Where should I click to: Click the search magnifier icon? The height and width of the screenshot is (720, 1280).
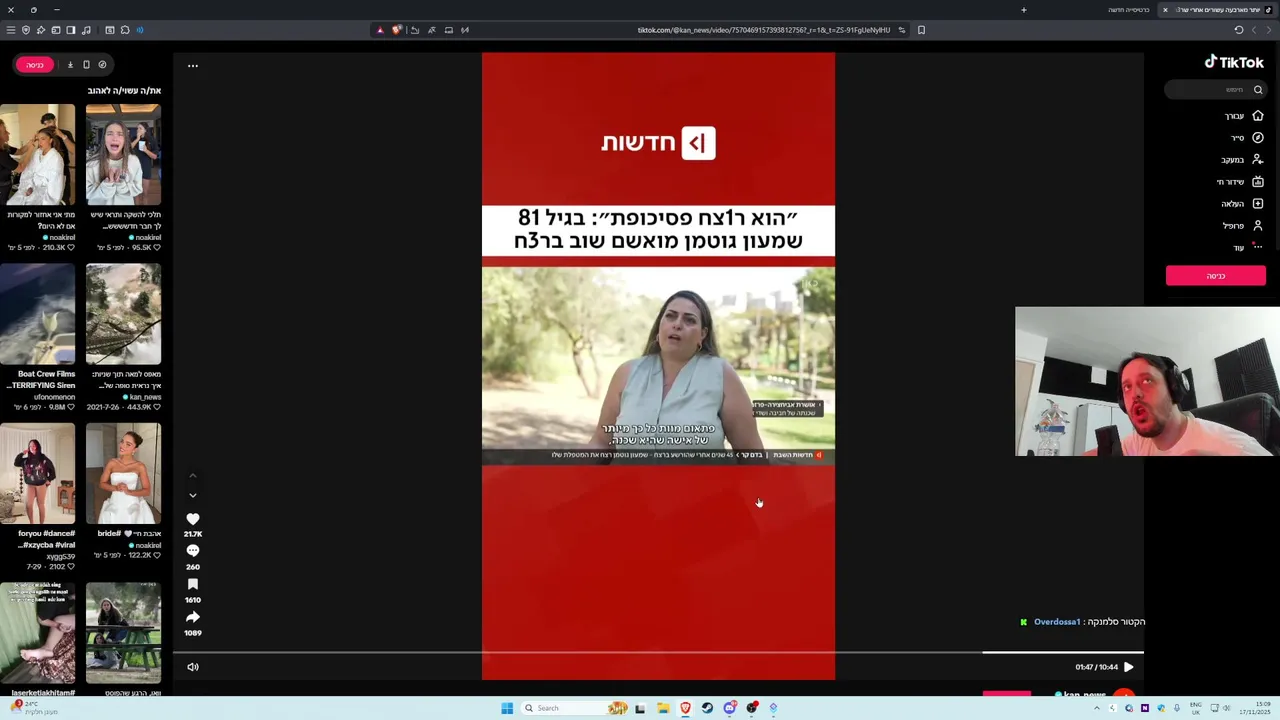[x=1258, y=90]
